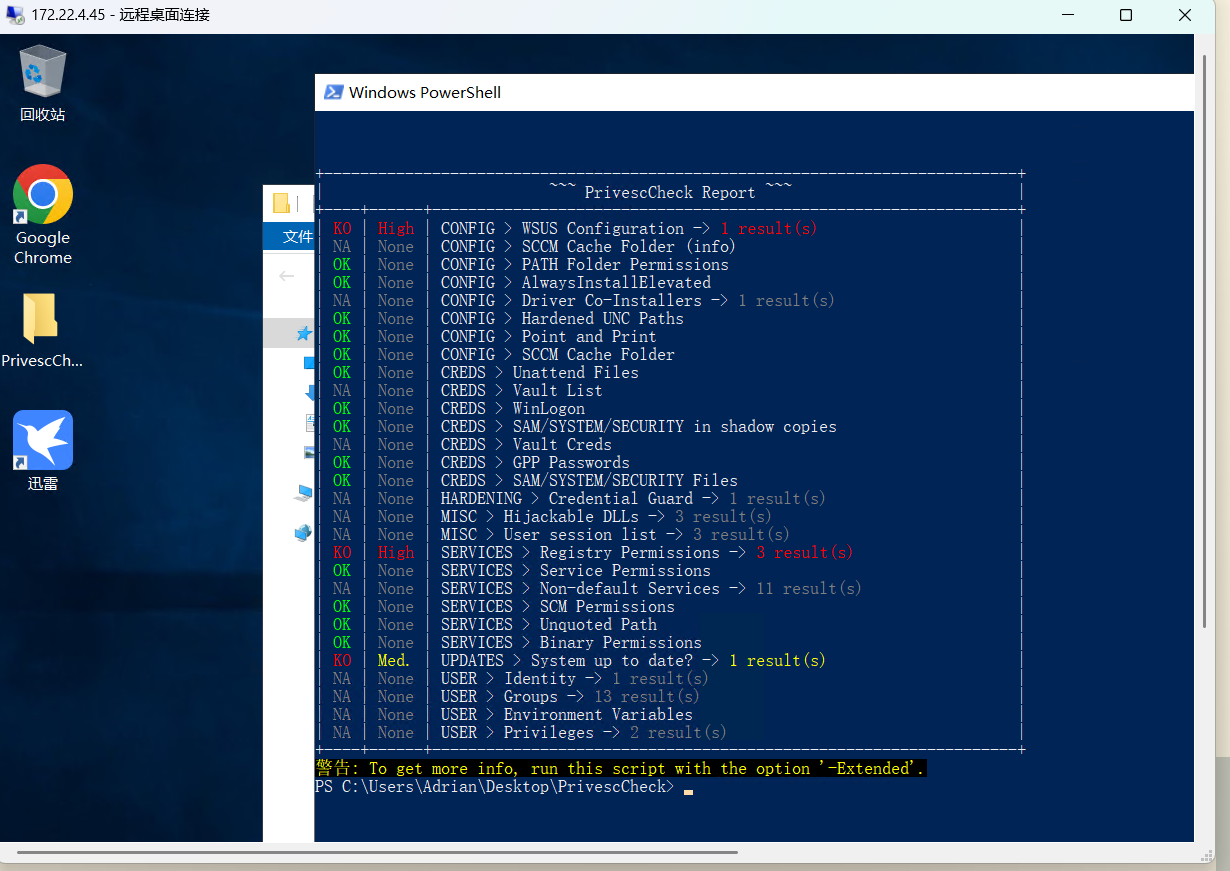1230x871 pixels.
Task: Click at the PowerShell command prompt cursor
Action: coord(688,789)
